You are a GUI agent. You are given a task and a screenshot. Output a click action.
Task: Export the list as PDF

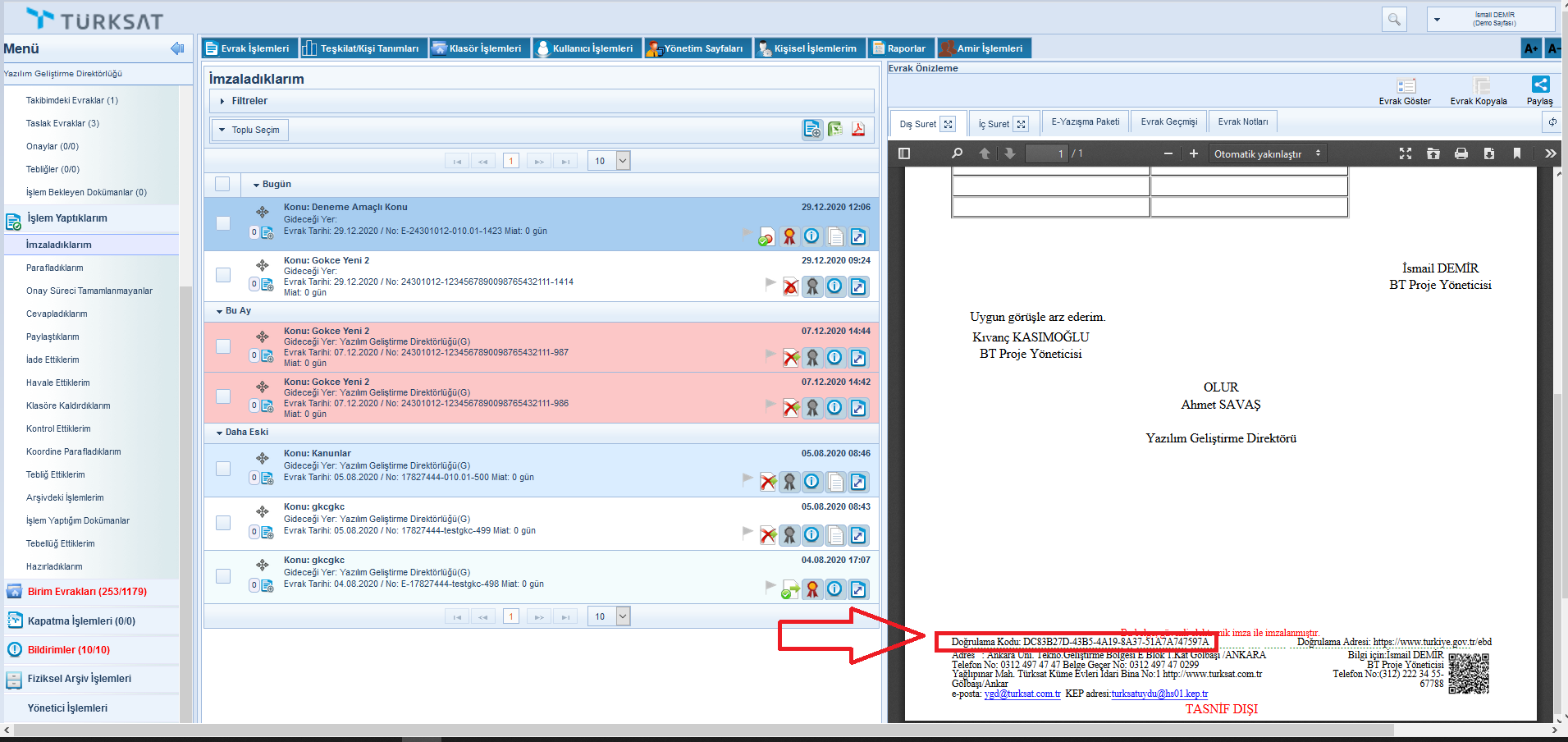tap(858, 130)
